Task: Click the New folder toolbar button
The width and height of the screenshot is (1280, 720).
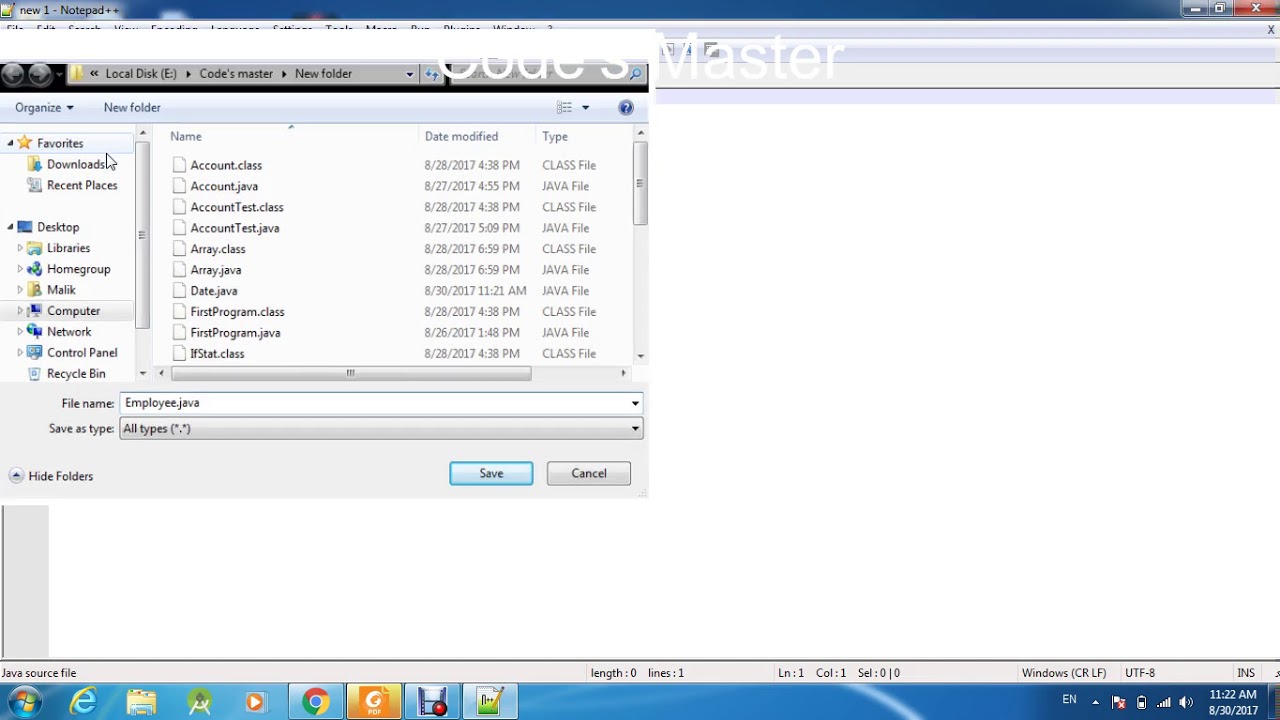Action: [x=132, y=107]
